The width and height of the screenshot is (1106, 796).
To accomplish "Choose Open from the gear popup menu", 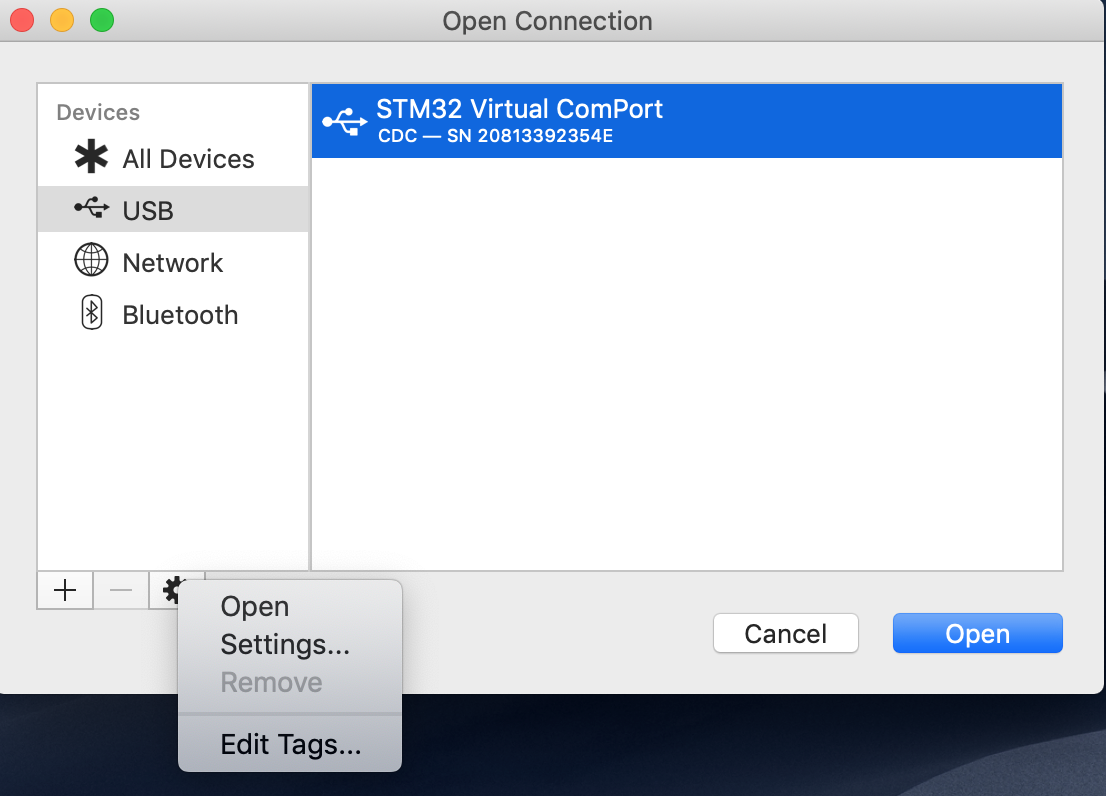I will click(x=290, y=606).
